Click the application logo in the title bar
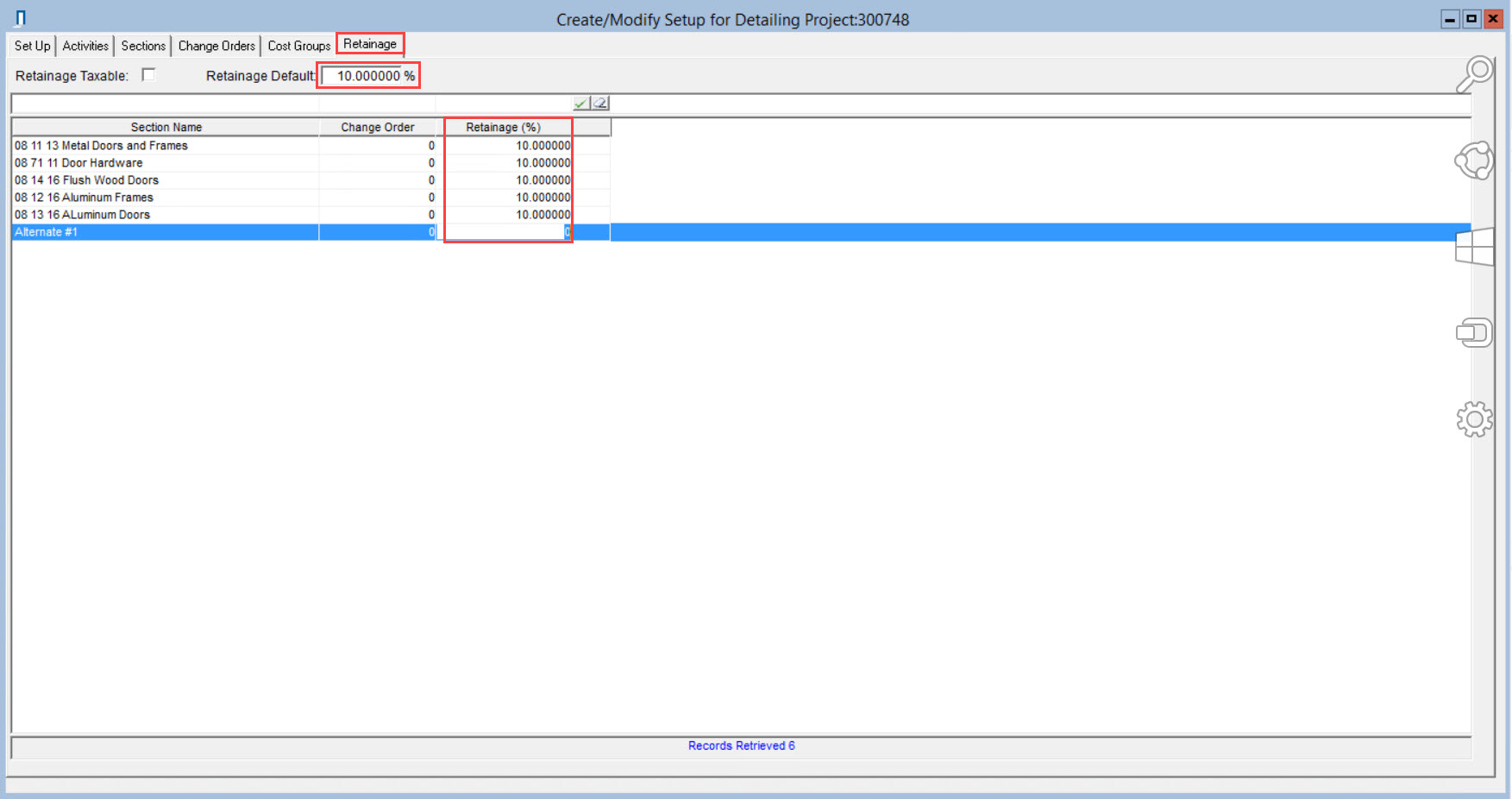 tap(21, 18)
